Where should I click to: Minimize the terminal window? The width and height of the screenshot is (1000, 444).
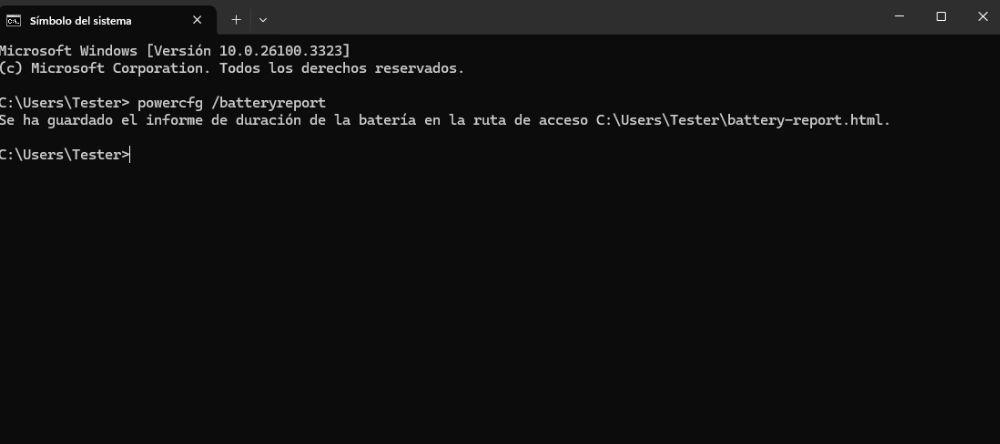coord(896,17)
